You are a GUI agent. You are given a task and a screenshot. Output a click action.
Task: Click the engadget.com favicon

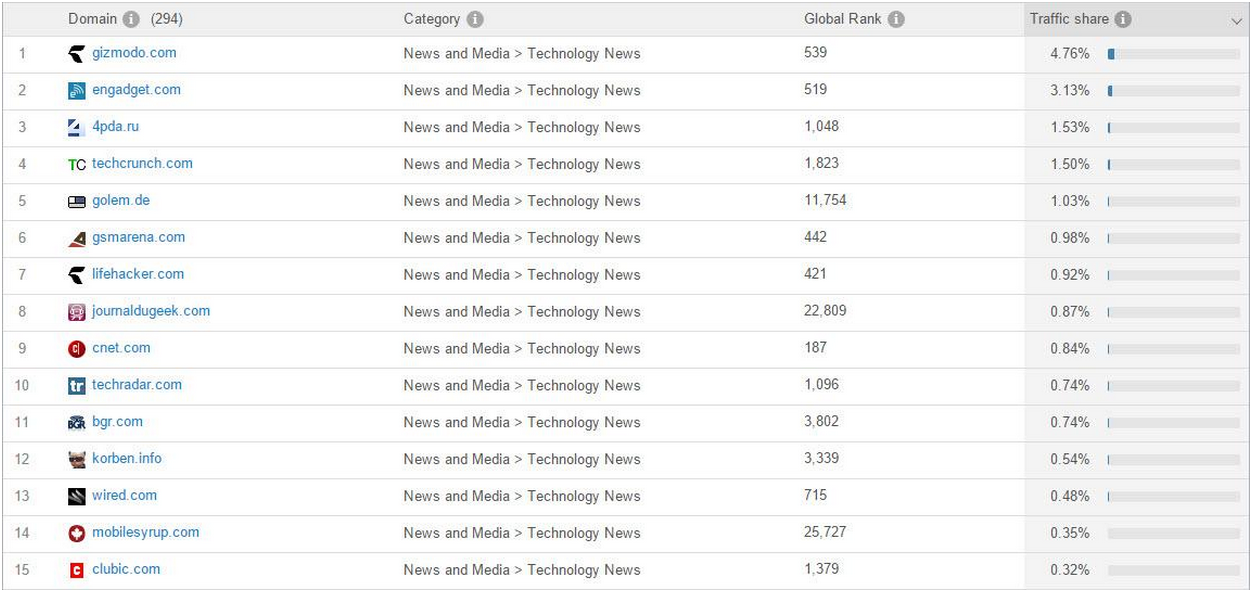pos(77,91)
